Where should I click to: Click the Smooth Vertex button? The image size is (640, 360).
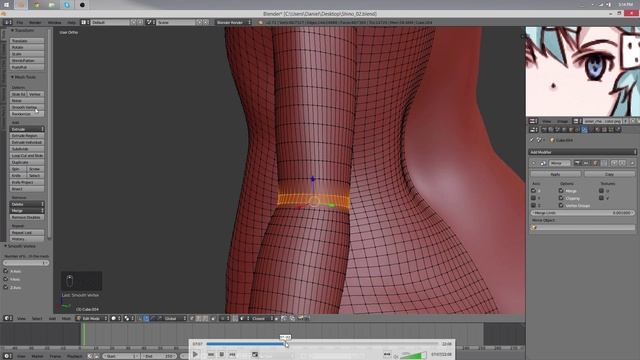(x=27, y=107)
